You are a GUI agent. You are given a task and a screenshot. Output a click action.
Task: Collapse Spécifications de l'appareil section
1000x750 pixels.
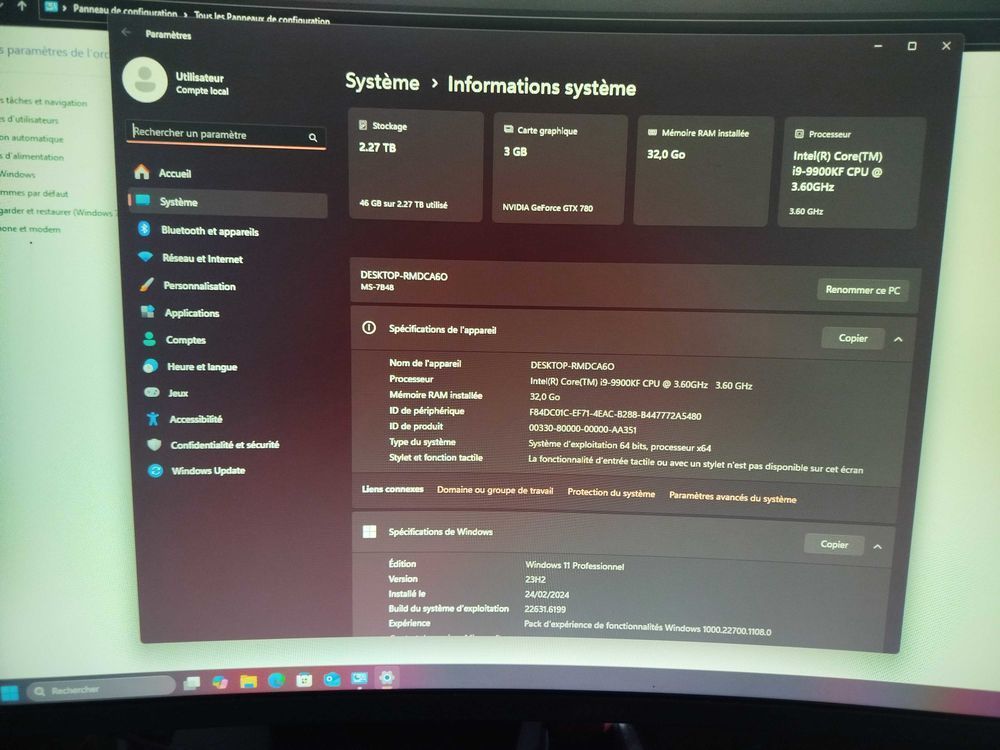coord(898,340)
